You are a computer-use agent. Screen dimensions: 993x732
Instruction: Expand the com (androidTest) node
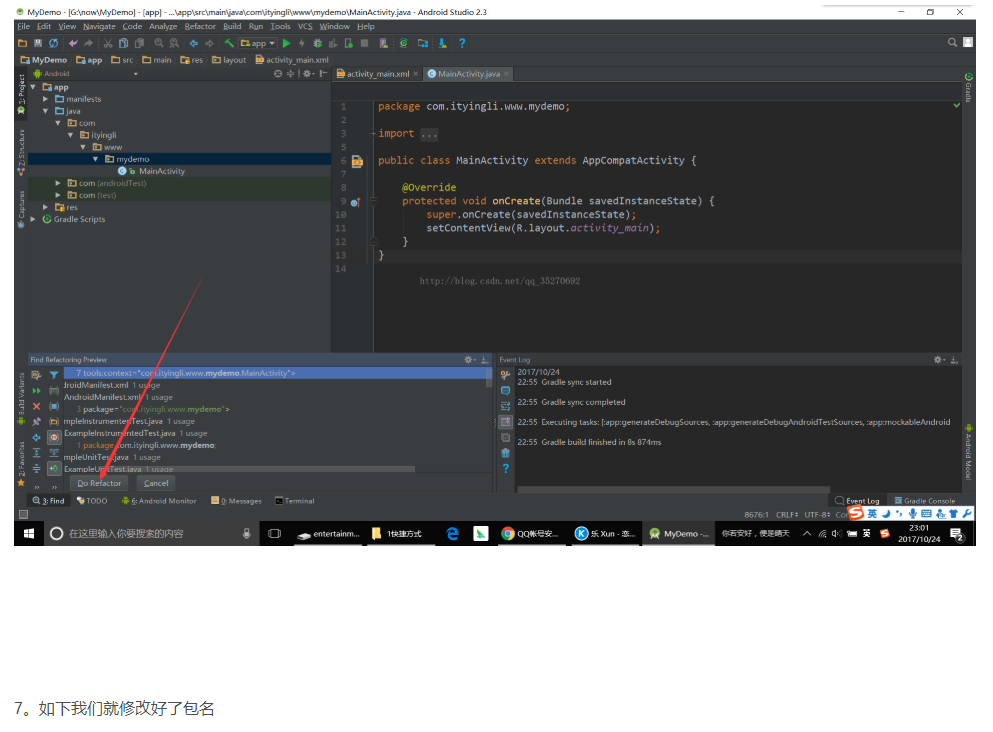58,183
